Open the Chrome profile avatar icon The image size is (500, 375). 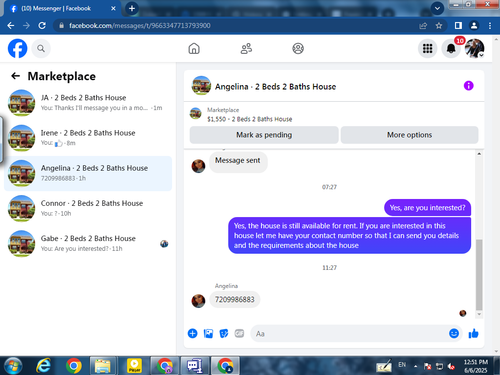click(x=474, y=26)
